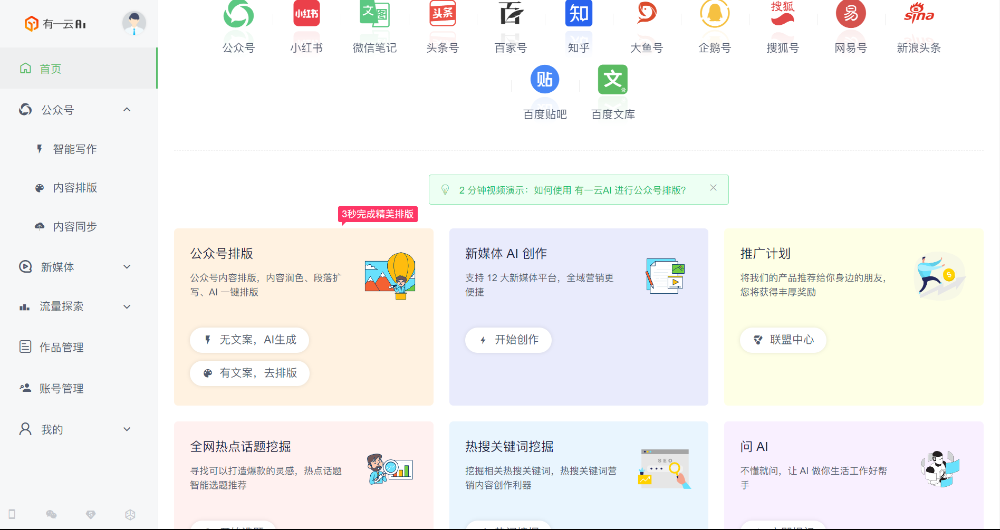The height and width of the screenshot is (530, 1000).
Task: Open the 2 分钟视频演示 demo link
Action: click(x=572, y=190)
